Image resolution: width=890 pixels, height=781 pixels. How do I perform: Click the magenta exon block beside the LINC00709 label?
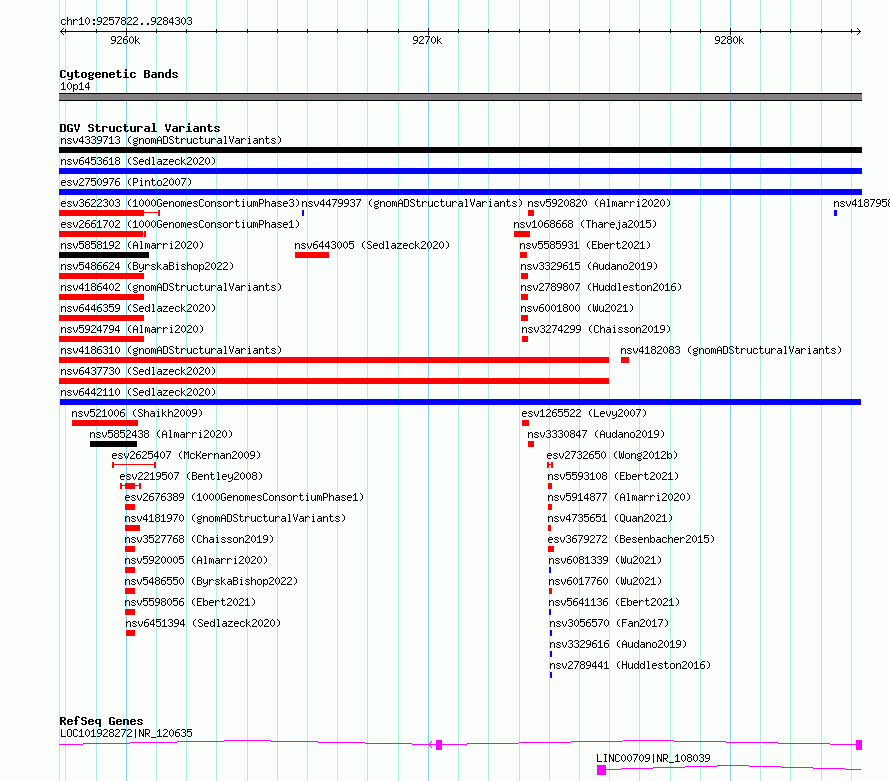tap(602, 770)
